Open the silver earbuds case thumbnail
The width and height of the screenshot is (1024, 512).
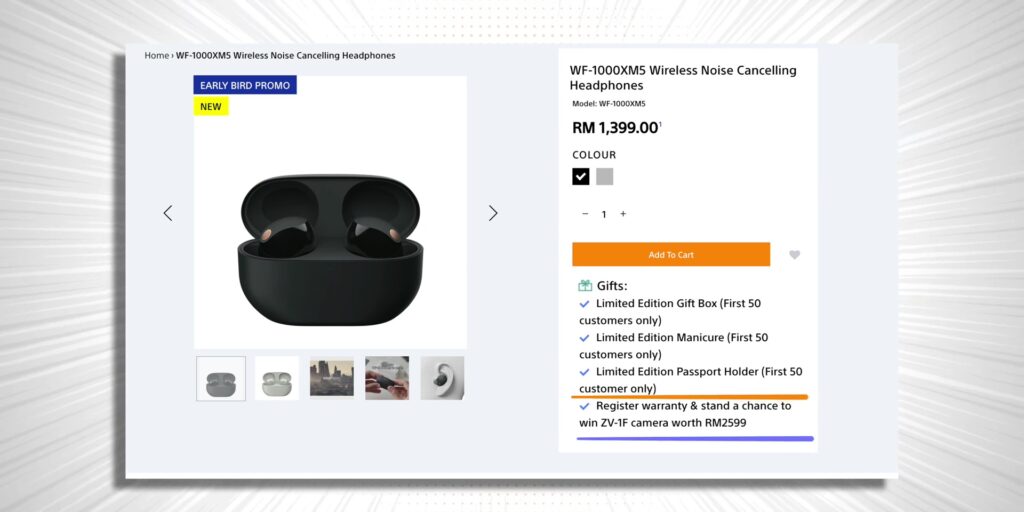point(277,378)
